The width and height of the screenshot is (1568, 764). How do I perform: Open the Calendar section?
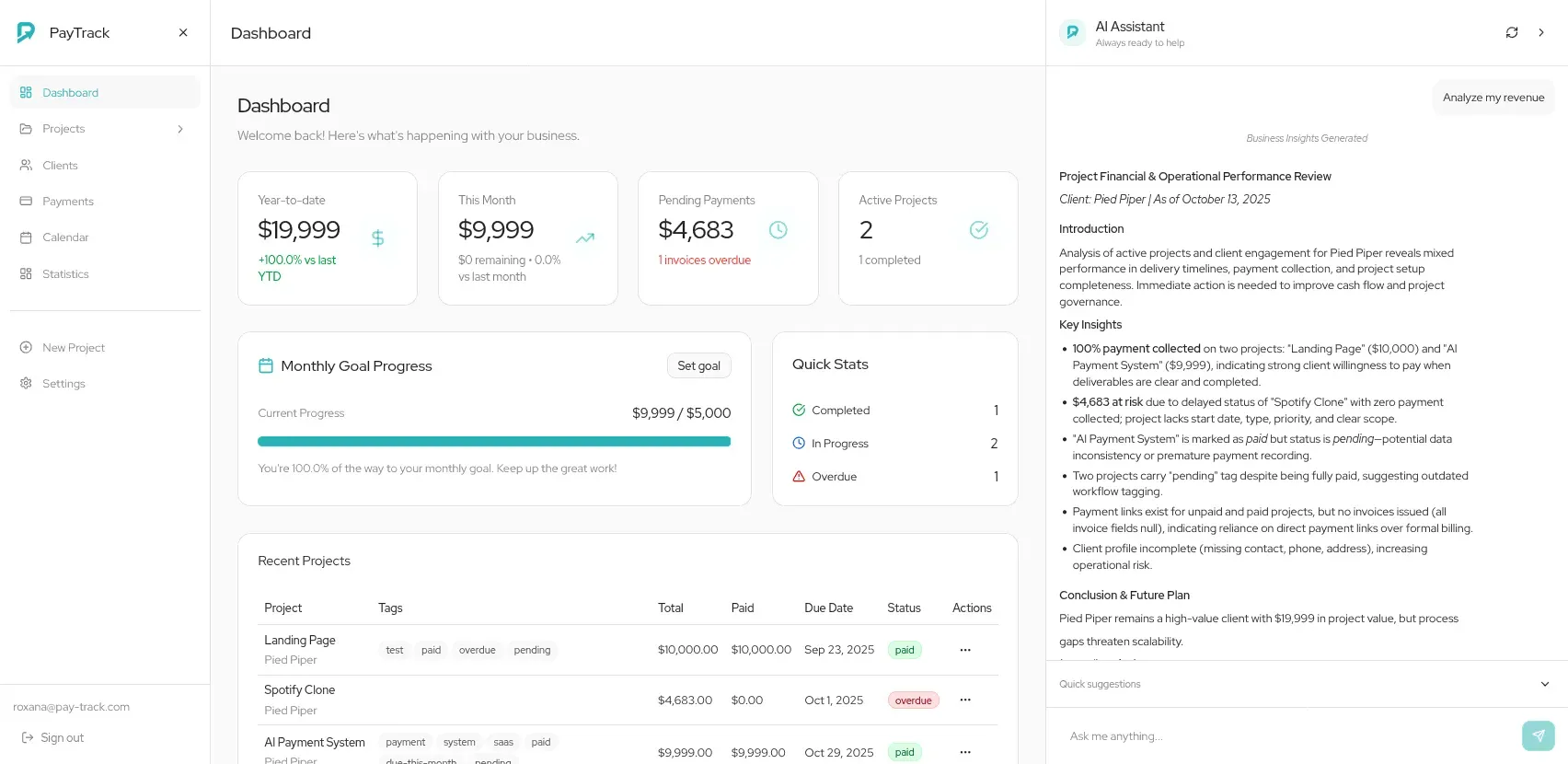65,237
